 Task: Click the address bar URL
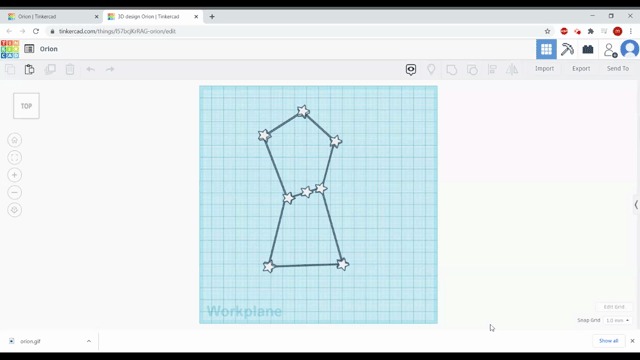click(x=117, y=31)
